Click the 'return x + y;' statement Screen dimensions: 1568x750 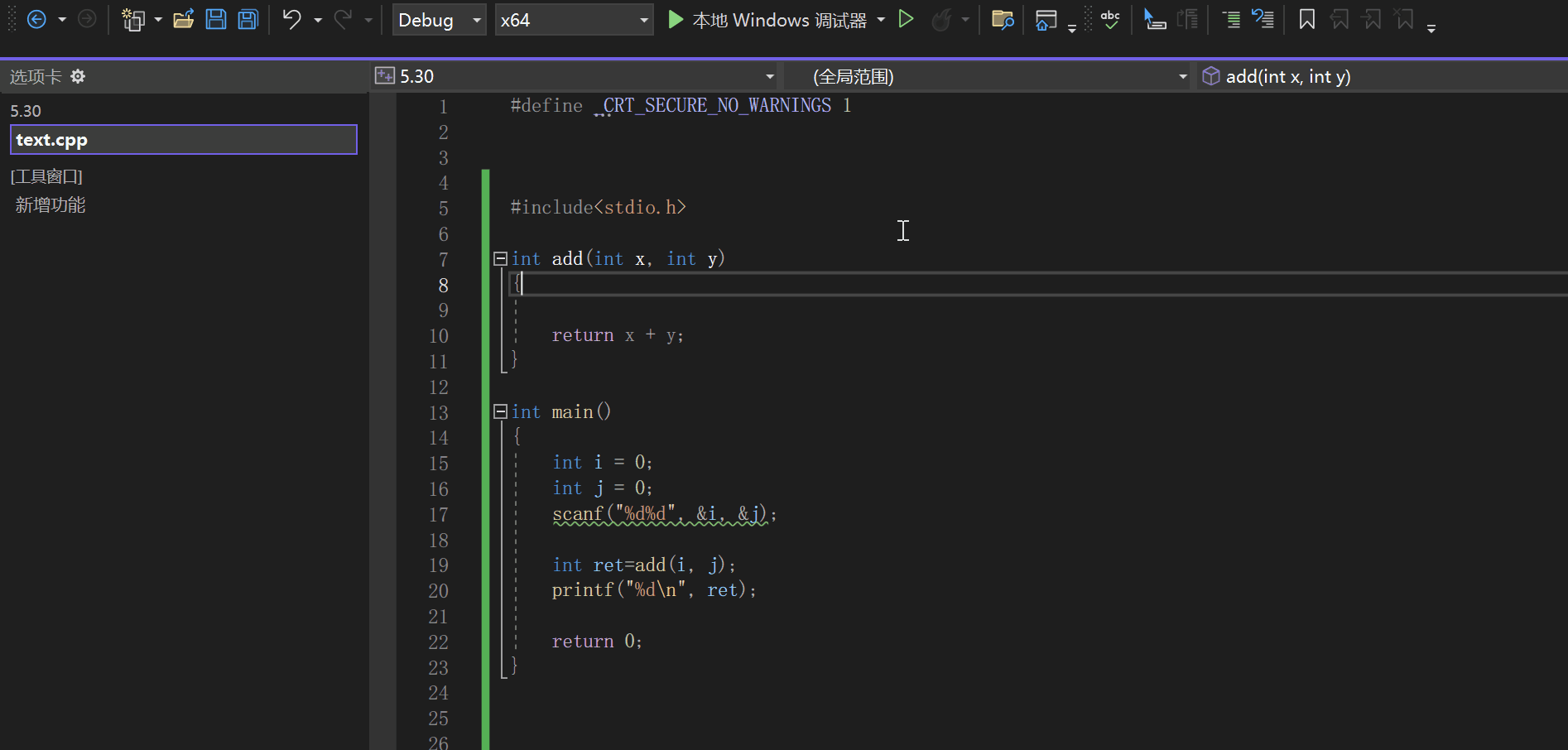(x=618, y=335)
